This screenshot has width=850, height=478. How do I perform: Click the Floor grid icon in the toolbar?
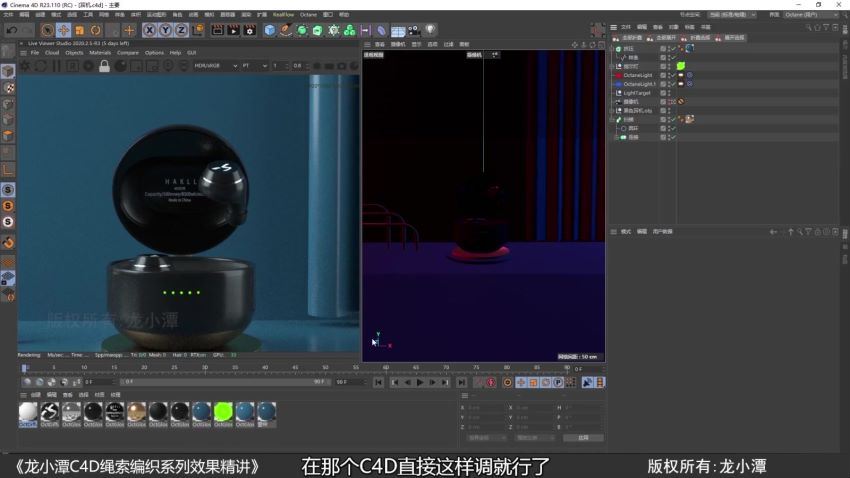coord(398,31)
